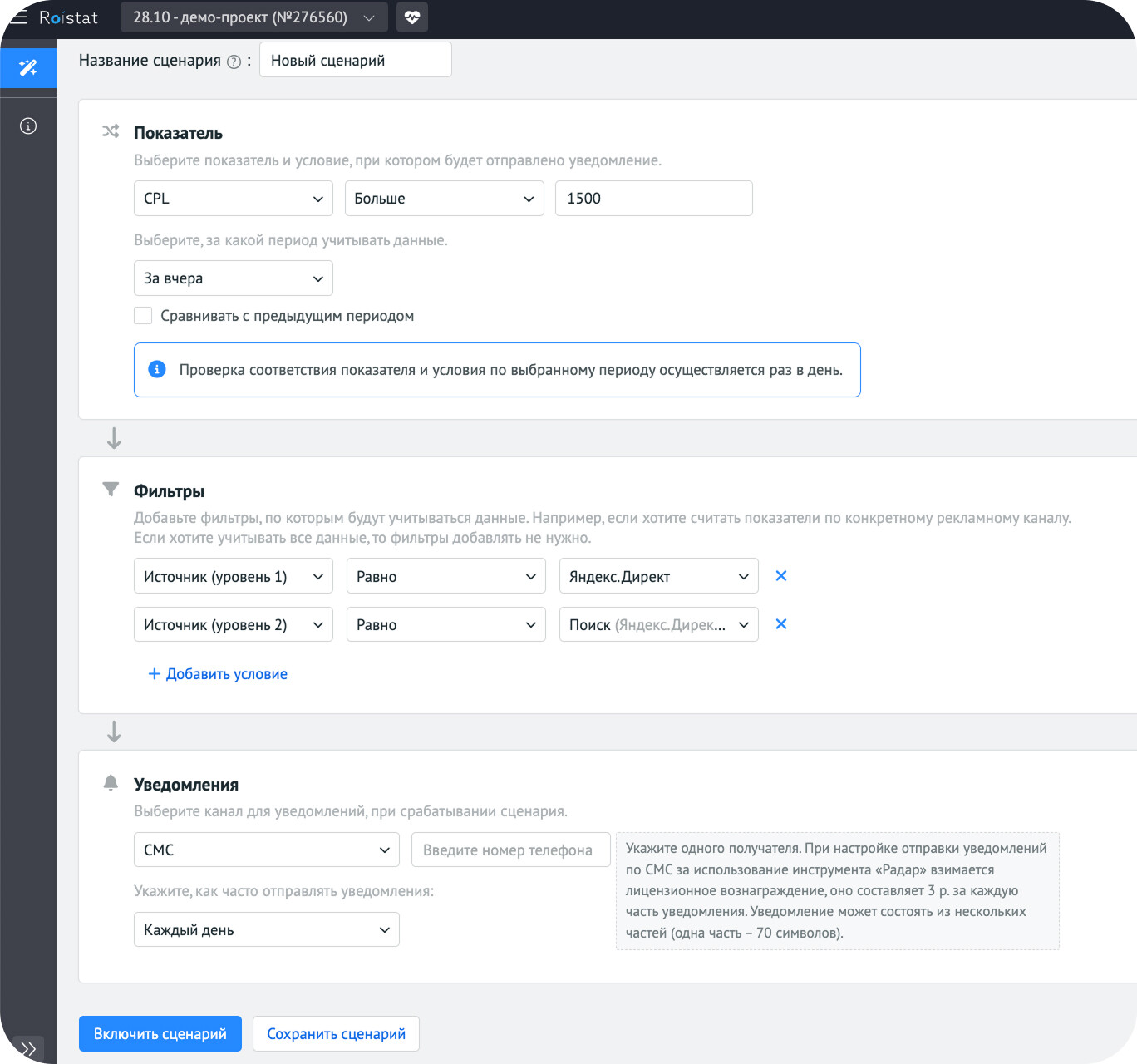Focus the Введите номер телефона field
The image size is (1137, 1064).
510,850
